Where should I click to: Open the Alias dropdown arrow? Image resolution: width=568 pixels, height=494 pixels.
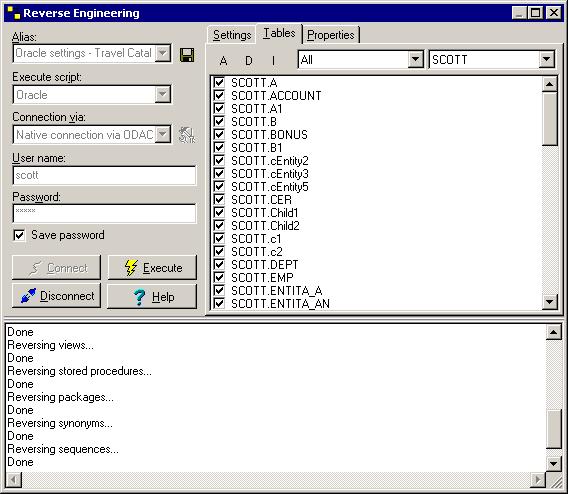point(163,53)
